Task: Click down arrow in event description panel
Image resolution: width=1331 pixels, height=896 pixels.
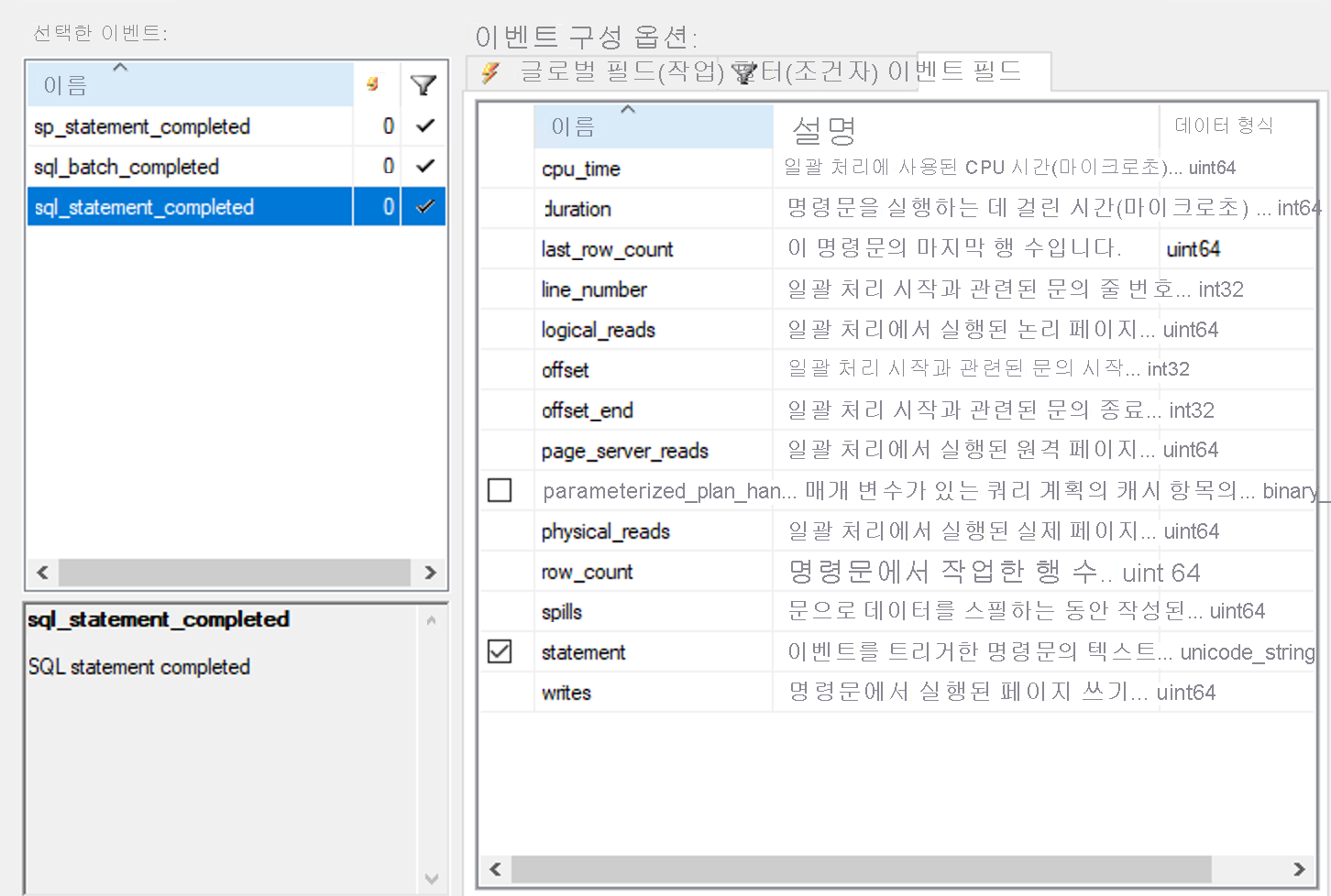Action: coord(431,879)
